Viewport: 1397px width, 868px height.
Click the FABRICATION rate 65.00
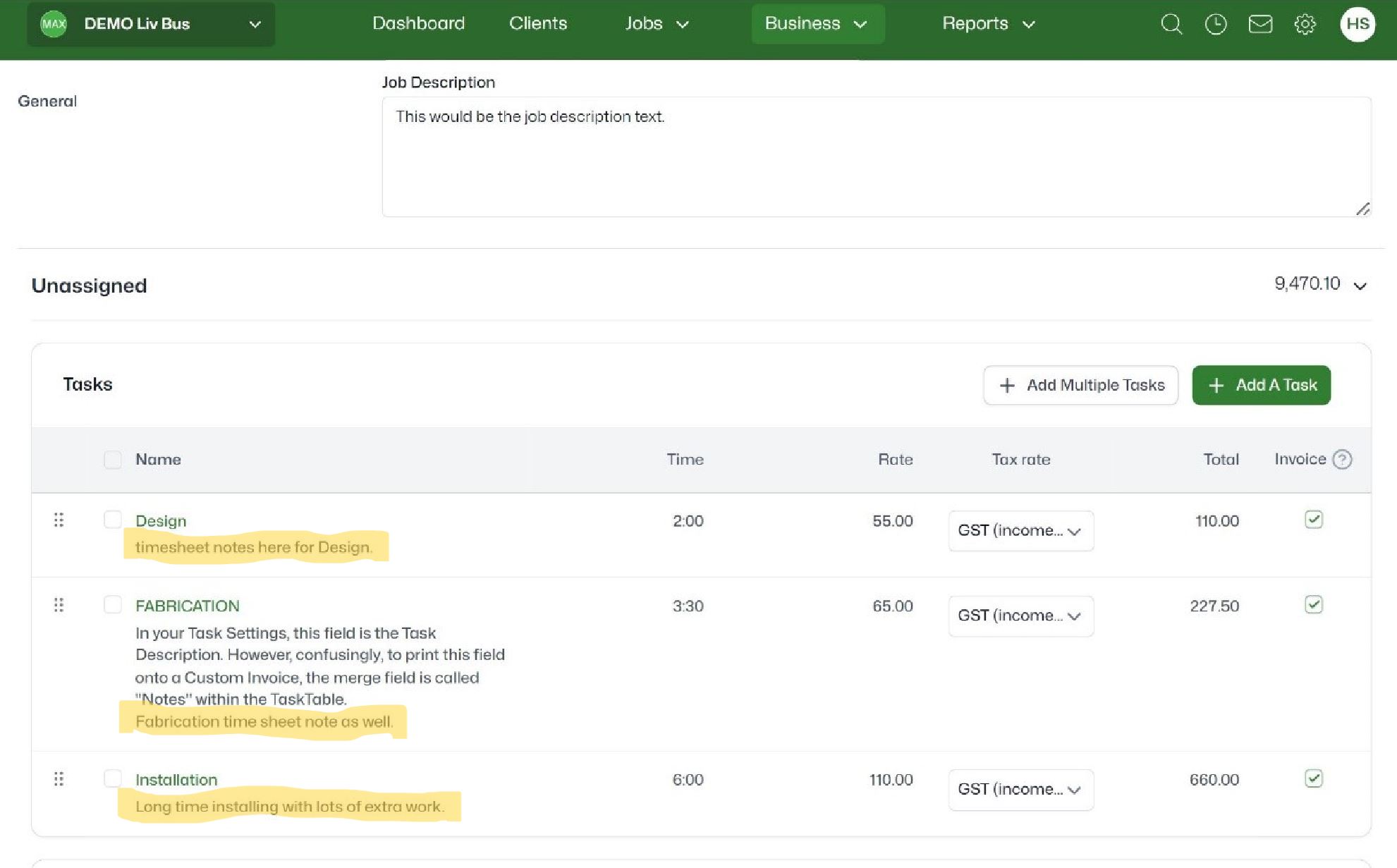pos(892,606)
